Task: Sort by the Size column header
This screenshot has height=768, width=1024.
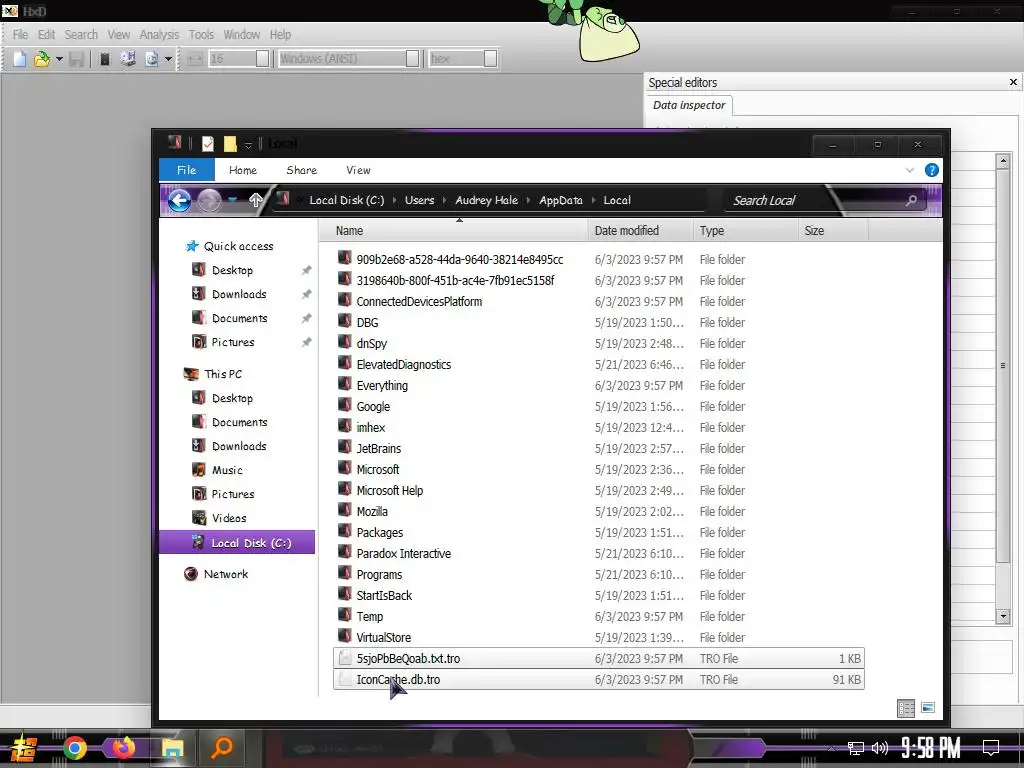Action: (833, 231)
